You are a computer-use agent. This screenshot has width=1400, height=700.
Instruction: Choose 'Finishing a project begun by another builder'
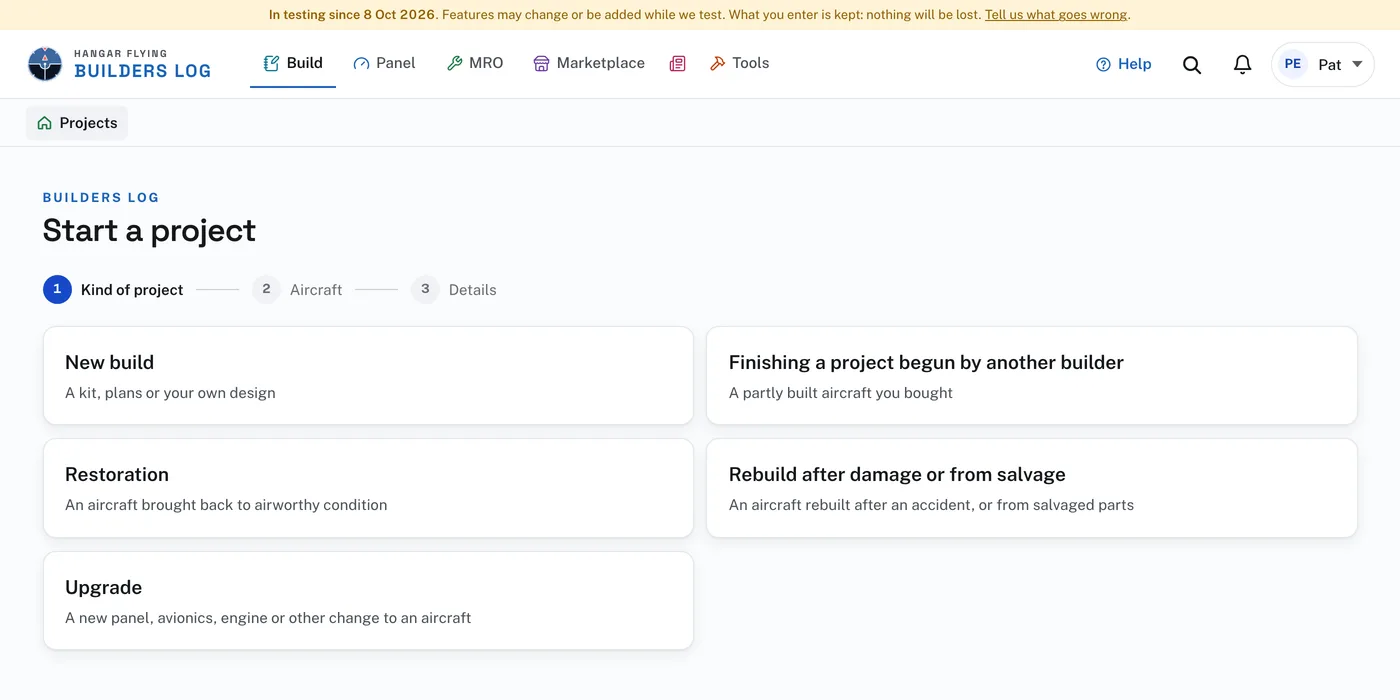(x=1032, y=376)
